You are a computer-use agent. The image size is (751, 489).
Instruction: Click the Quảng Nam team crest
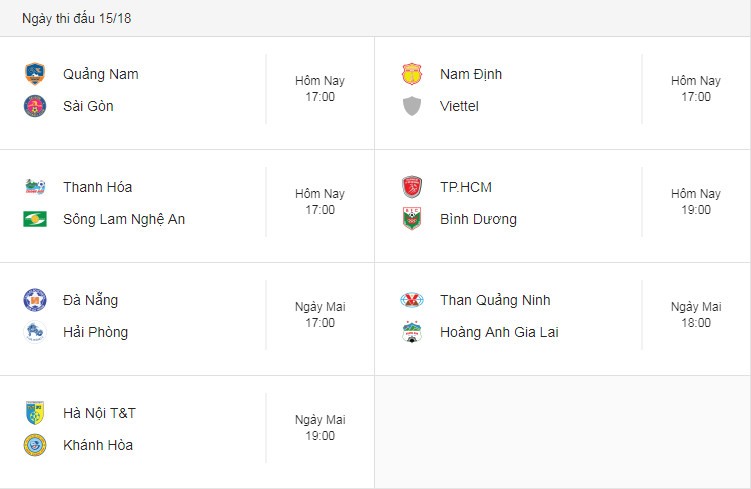(x=35, y=74)
